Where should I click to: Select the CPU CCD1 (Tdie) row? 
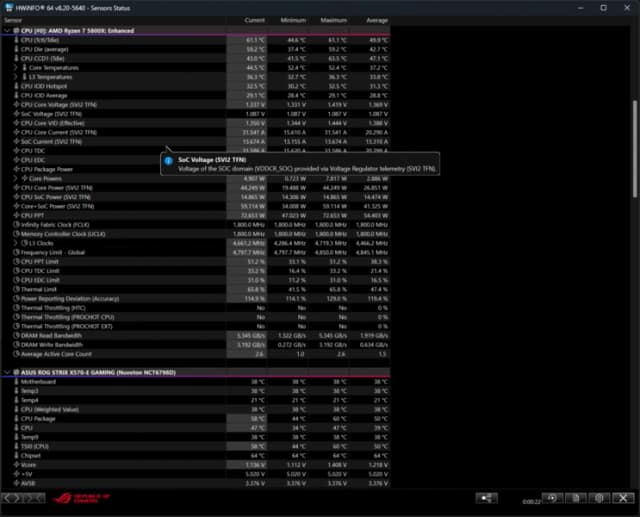[196, 58]
